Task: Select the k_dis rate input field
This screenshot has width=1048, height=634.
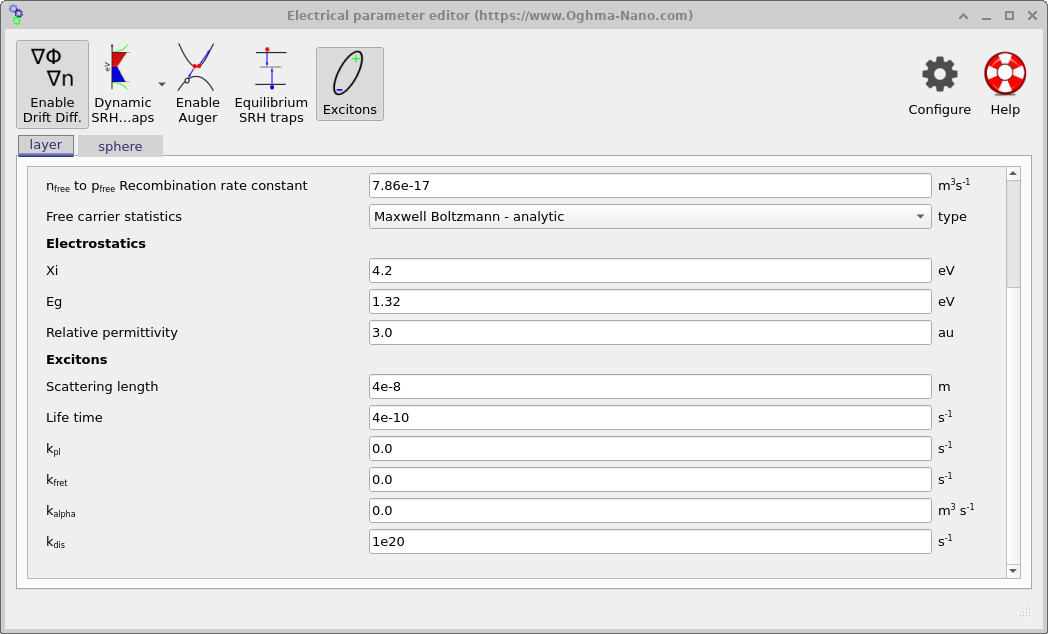Action: click(x=650, y=541)
